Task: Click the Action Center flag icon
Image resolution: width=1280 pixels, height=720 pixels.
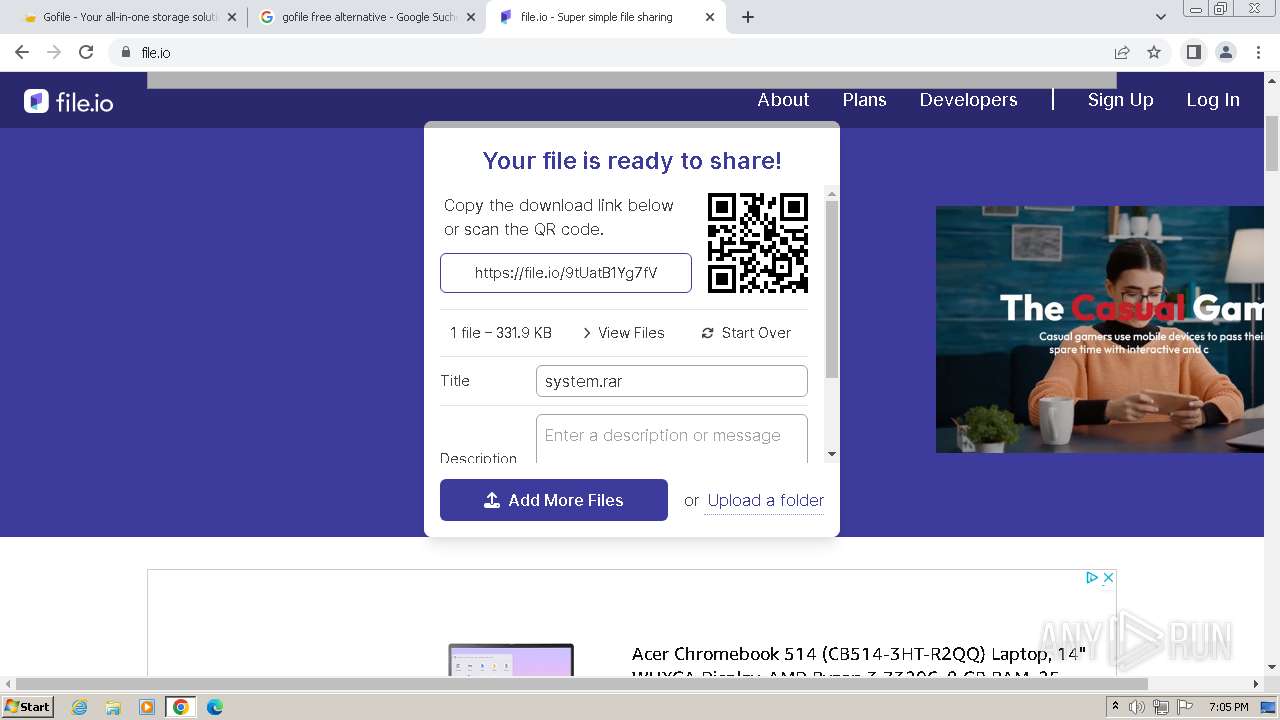Action: coord(1185,707)
